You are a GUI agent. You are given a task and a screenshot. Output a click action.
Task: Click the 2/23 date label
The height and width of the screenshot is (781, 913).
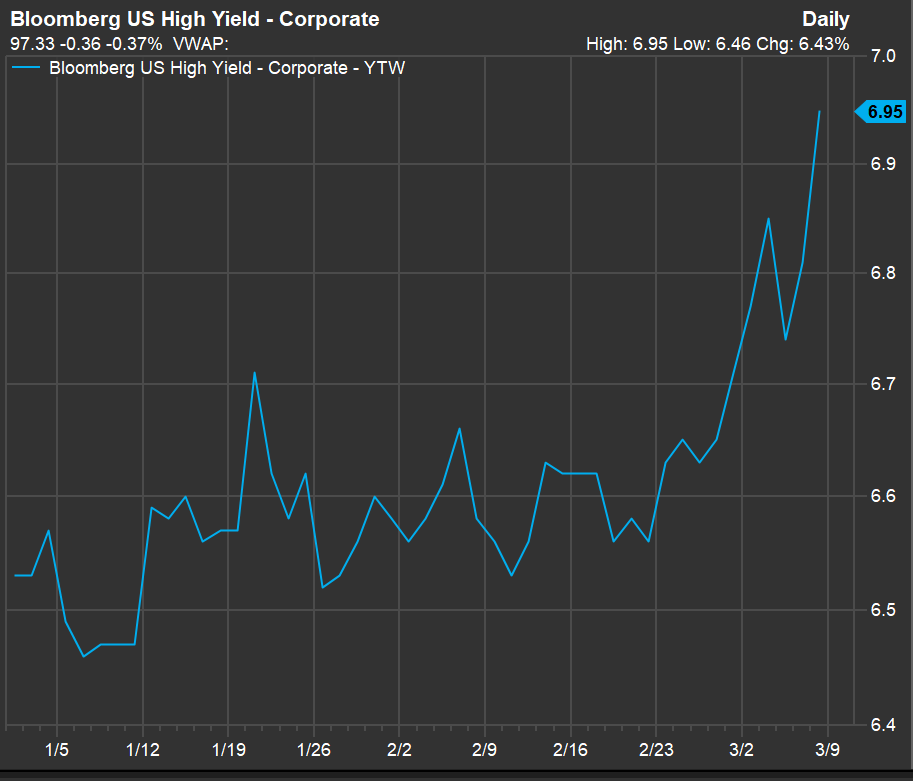point(656,750)
